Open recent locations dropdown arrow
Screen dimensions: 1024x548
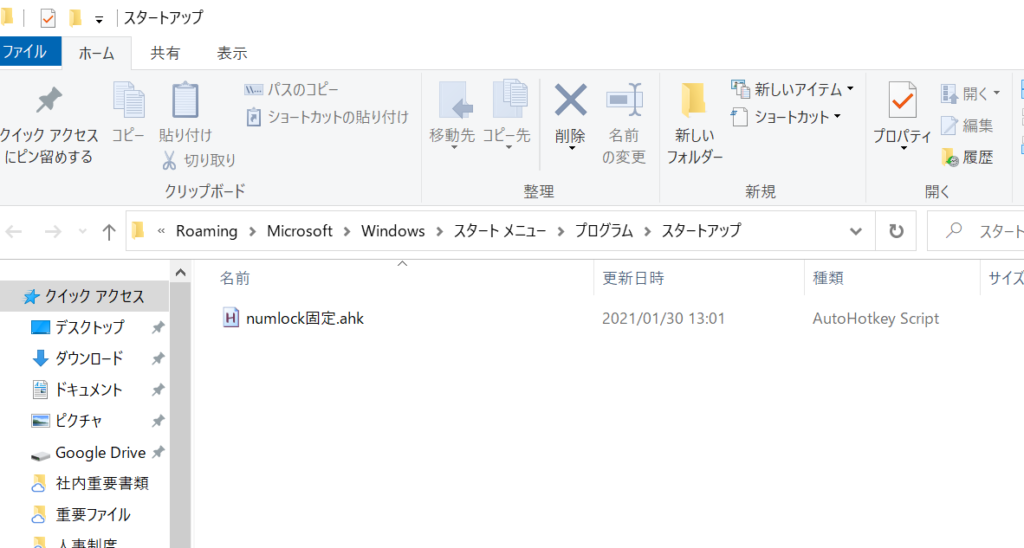82,231
